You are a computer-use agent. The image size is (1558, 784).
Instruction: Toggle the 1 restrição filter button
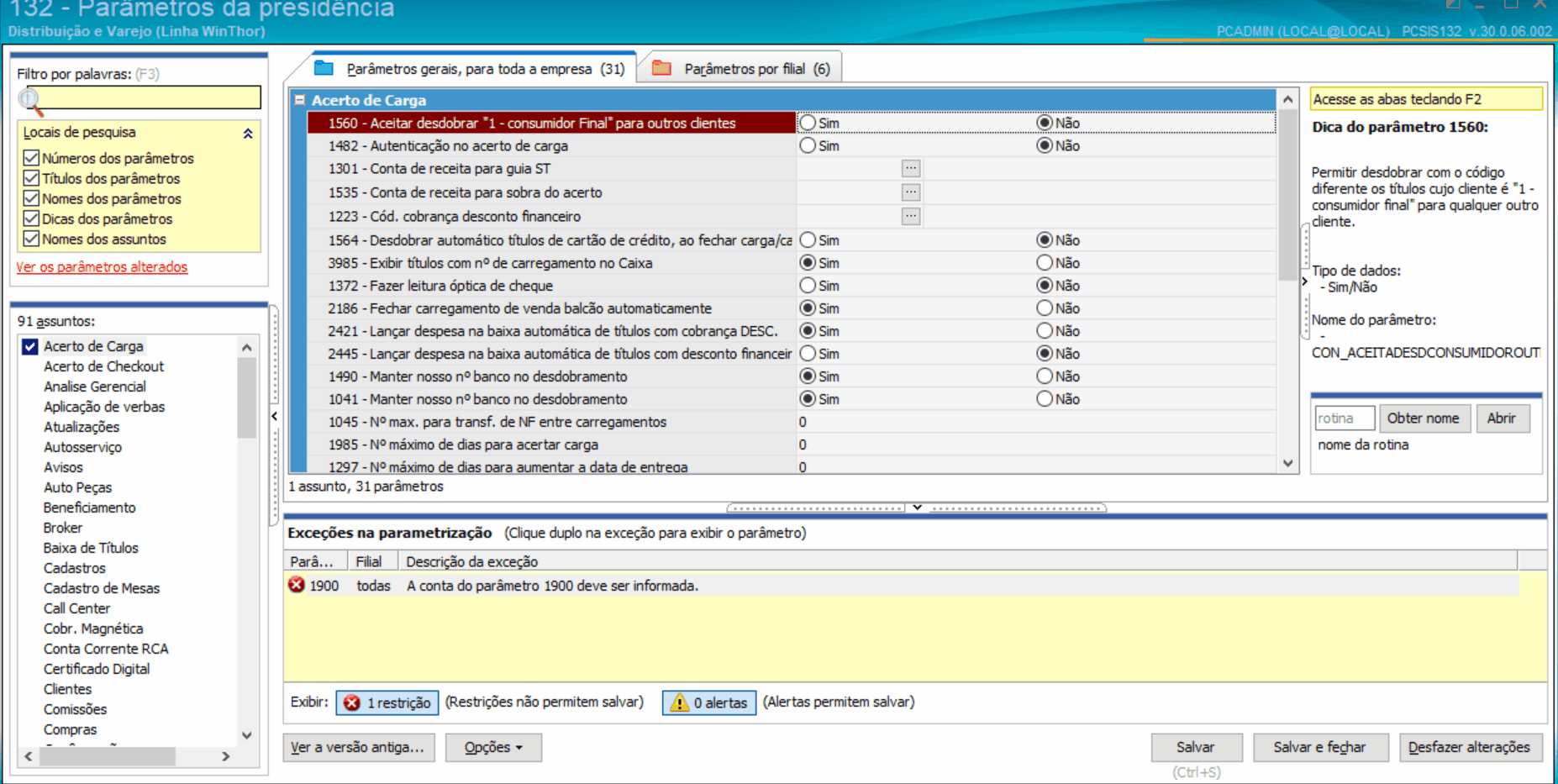point(387,702)
